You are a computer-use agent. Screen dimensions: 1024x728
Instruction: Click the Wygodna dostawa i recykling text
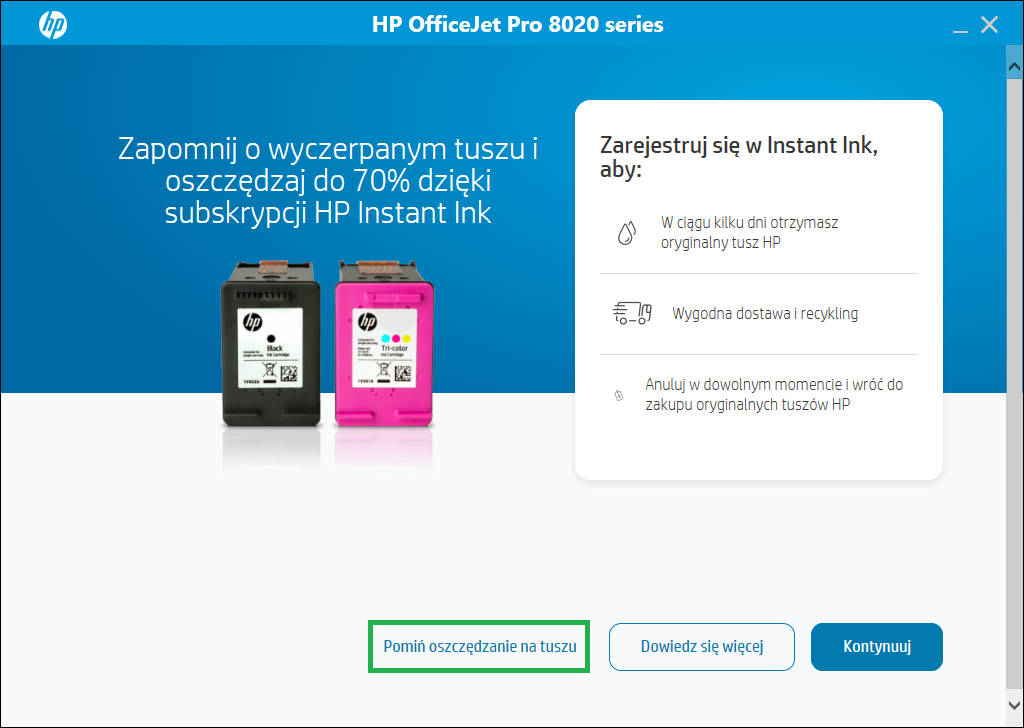(765, 313)
